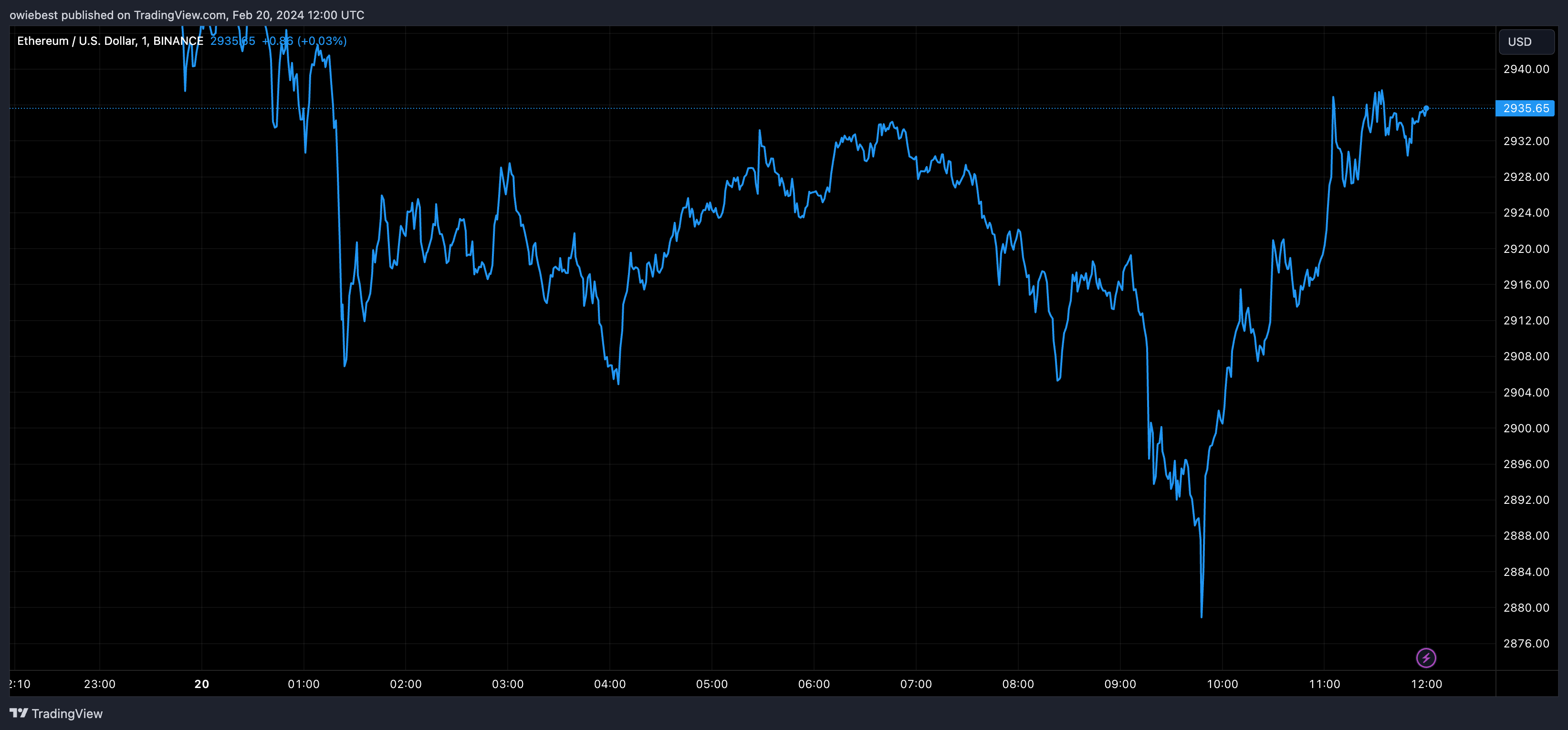The image size is (1568, 730).
Task: Click the 2924.00 price axis label
Action: [1526, 212]
